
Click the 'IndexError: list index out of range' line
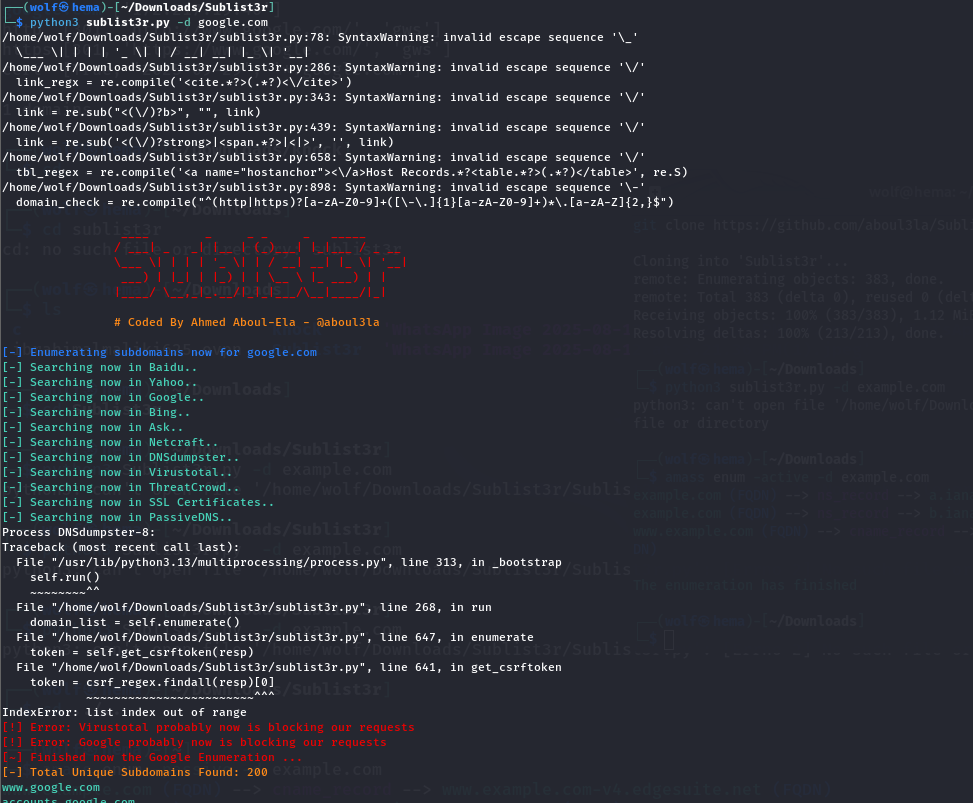[124, 712]
